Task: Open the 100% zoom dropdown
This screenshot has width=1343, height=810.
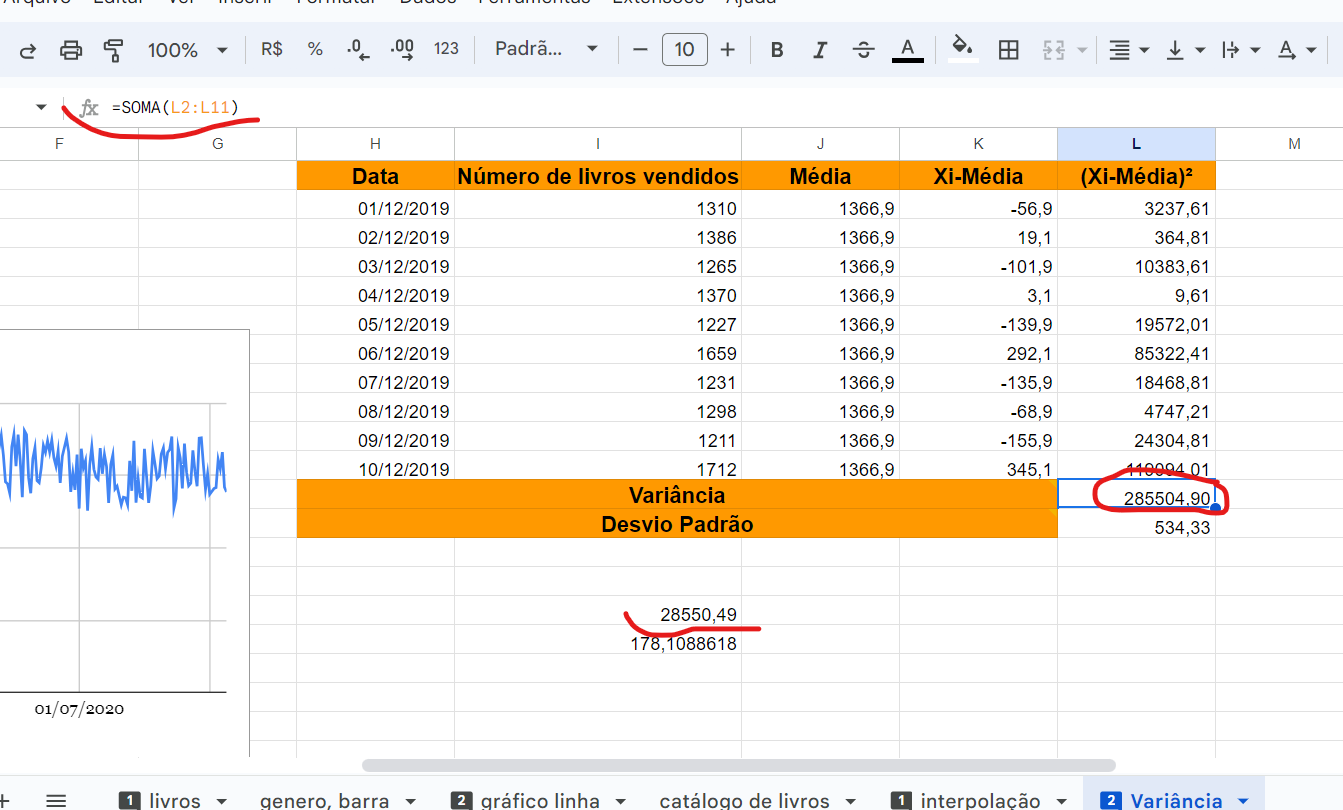Action: coord(188,50)
